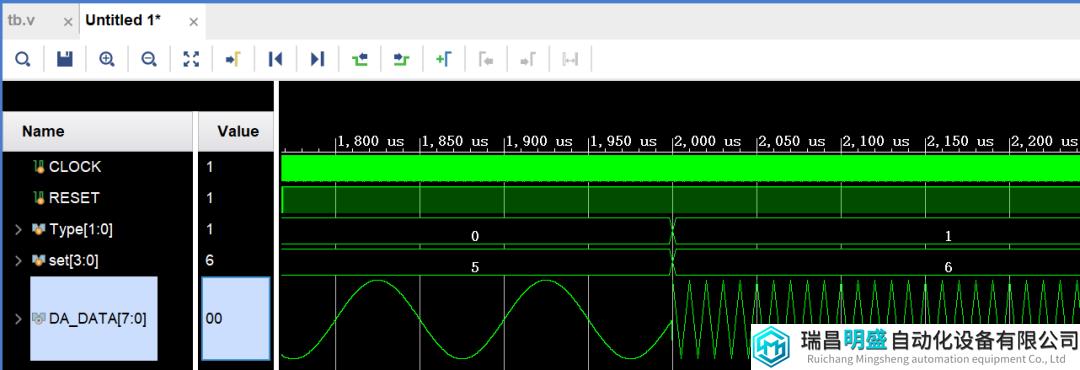Viewport: 1080px width, 370px height.
Task: Select the DA_DATA[7:0] signal name
Action: coord(98,318)
